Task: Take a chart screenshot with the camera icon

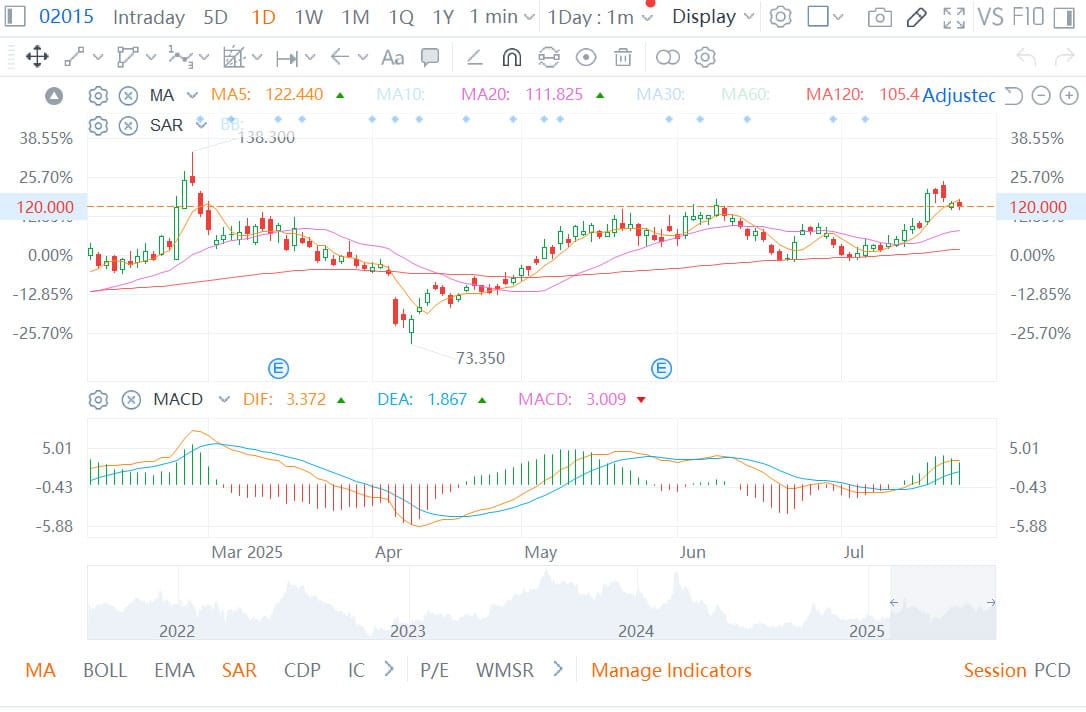Action: coord(879,17)
